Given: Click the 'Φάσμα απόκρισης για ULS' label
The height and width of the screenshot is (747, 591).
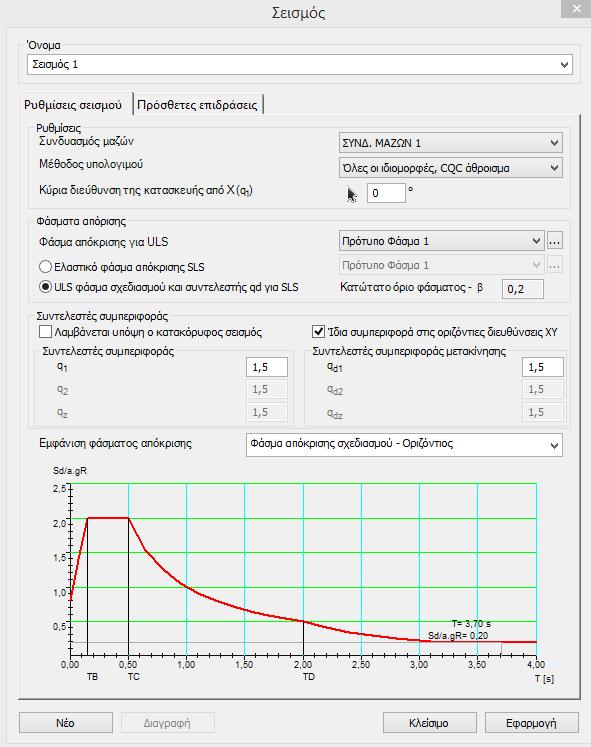Looking at the screenshot, I should pos(104,242).
